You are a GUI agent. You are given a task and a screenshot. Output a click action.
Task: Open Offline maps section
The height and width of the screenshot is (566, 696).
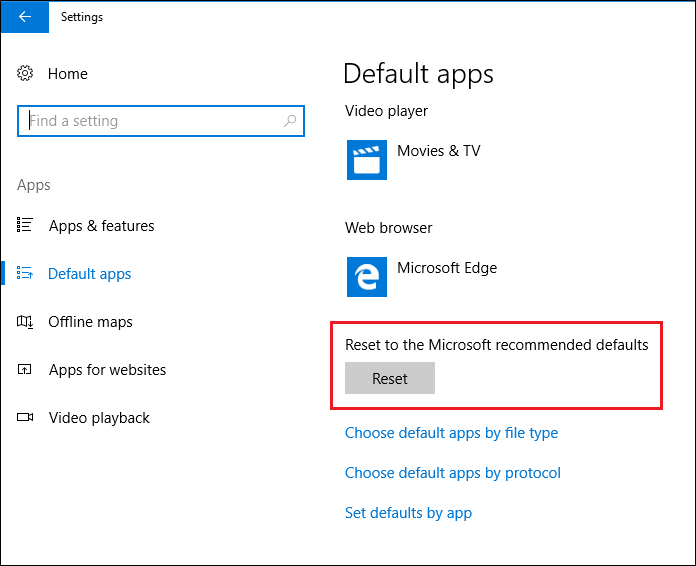point(91,322)
